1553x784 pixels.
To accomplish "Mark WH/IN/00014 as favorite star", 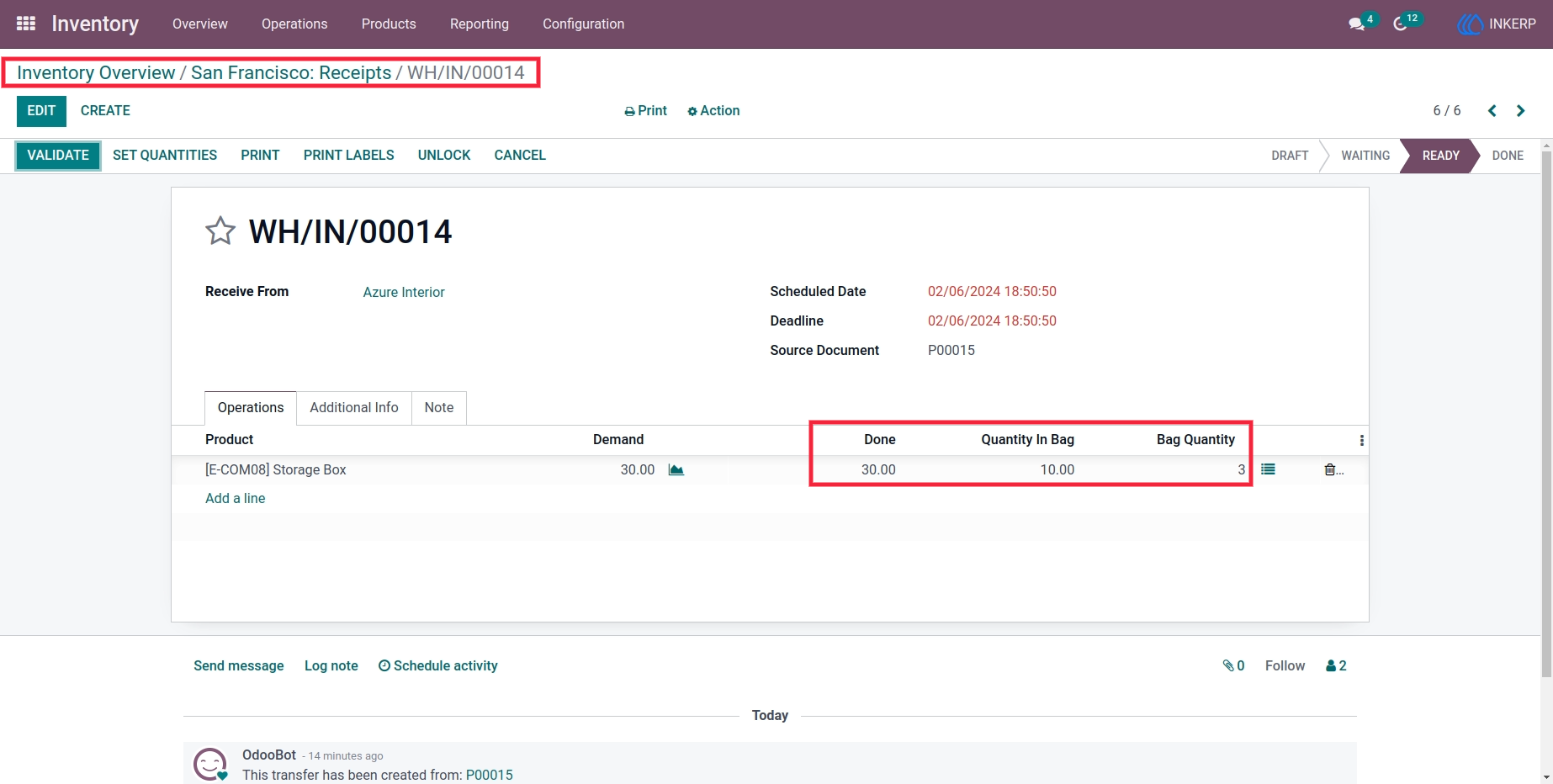I will [220, 230].
